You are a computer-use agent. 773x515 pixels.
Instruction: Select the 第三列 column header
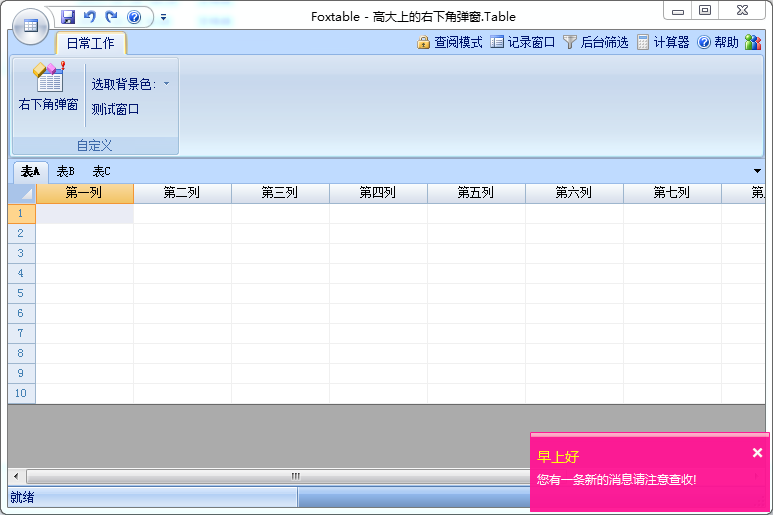click(280, 193)
